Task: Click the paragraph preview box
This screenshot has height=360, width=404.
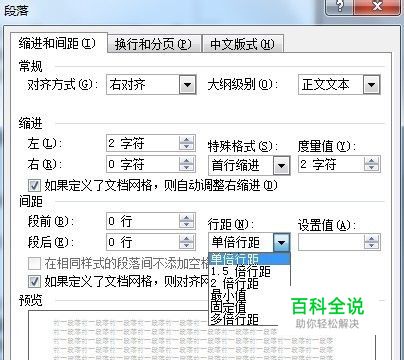Action: pyautogui.click(x=201, y=335)
